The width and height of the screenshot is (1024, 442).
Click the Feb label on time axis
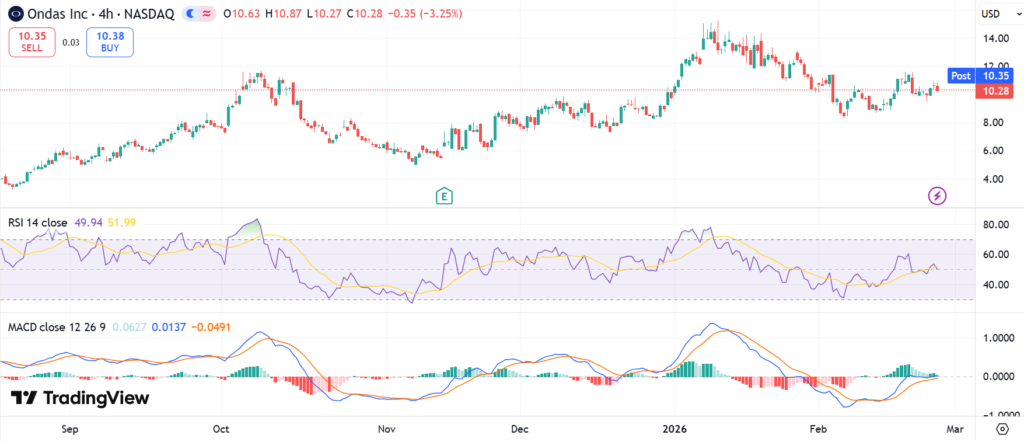(818, 429)
